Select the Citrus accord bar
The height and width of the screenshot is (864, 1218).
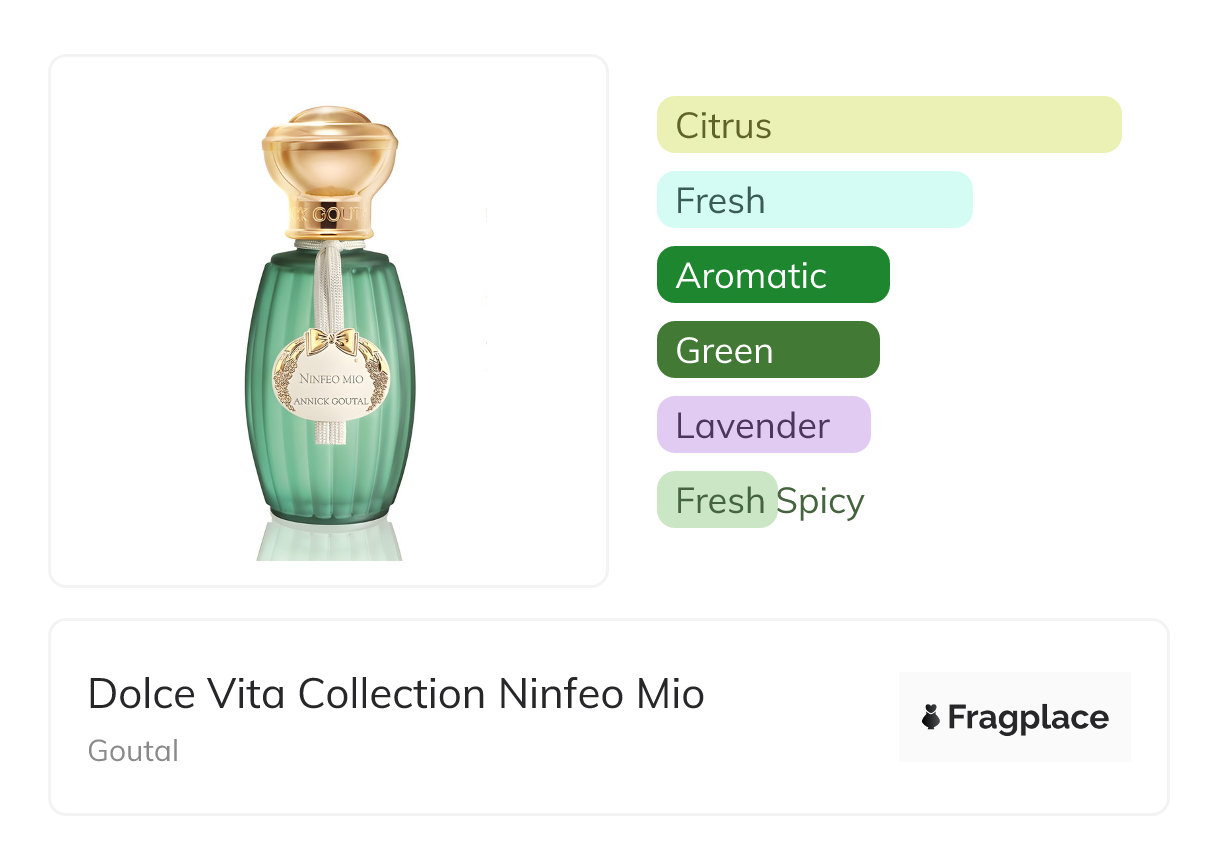pyautogui.click(x=888, y=125)
